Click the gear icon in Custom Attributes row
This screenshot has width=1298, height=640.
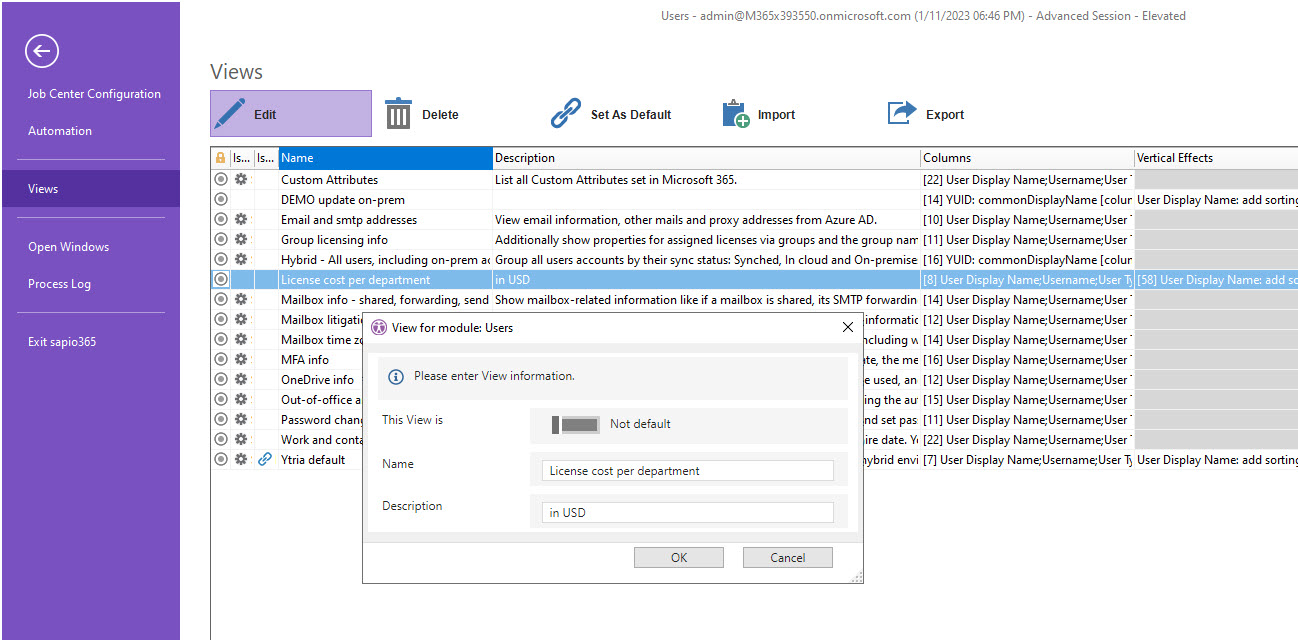pos(241,180)
